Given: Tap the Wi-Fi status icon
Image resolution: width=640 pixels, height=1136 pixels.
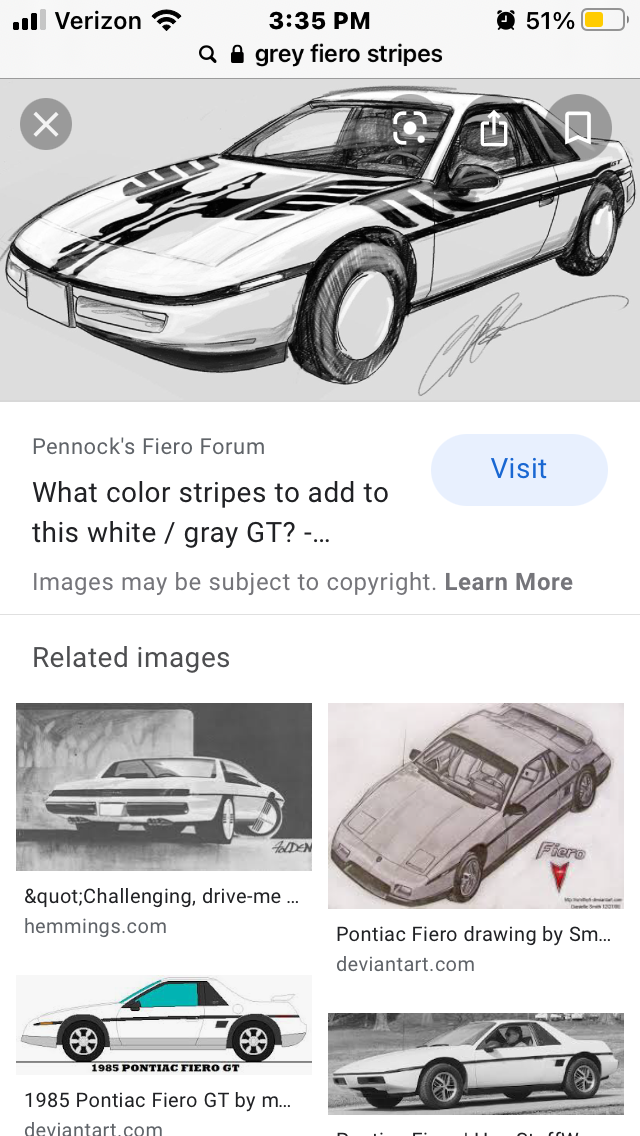Looking at the screenshot, I should [x=166, y=20].
